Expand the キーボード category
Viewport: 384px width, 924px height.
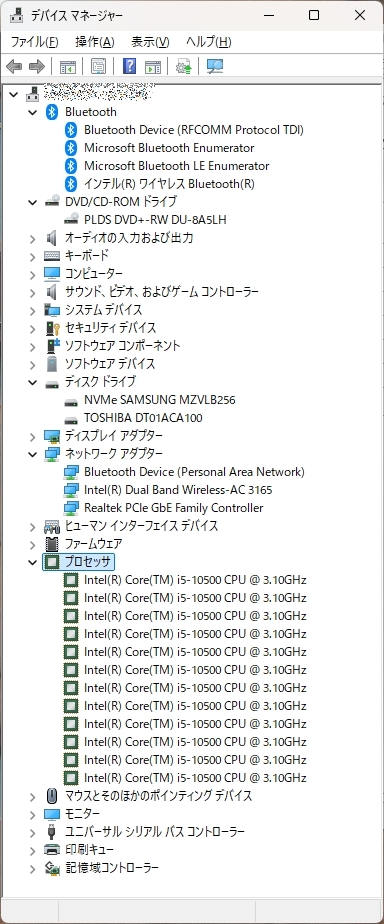[x=32, y=256]
